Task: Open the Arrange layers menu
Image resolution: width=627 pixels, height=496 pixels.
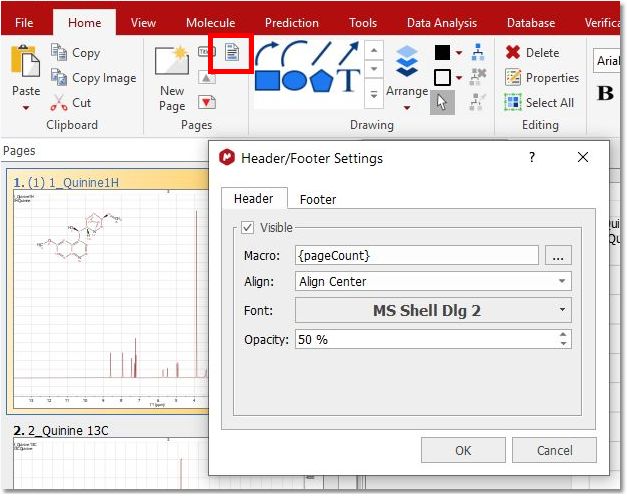Action: (407, 78)
